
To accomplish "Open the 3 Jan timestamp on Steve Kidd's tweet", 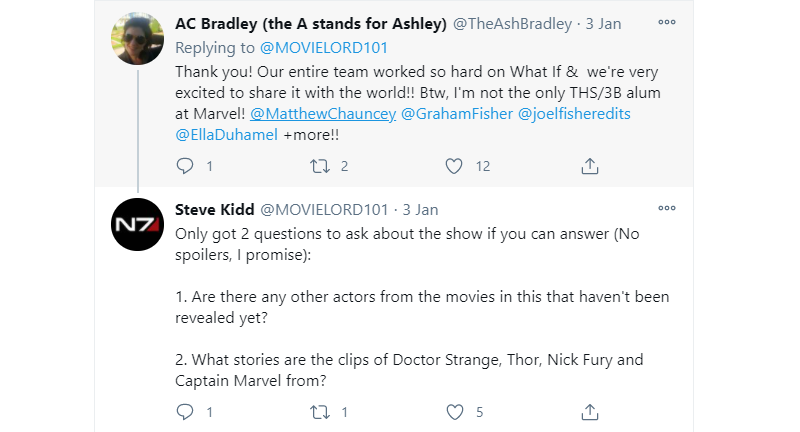I will tap(420, 210).
